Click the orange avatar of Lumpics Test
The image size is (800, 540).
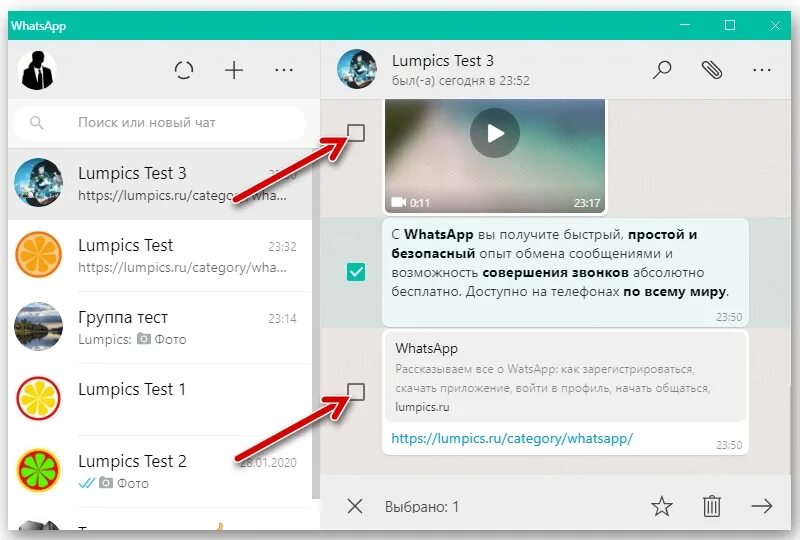[38, 255]
